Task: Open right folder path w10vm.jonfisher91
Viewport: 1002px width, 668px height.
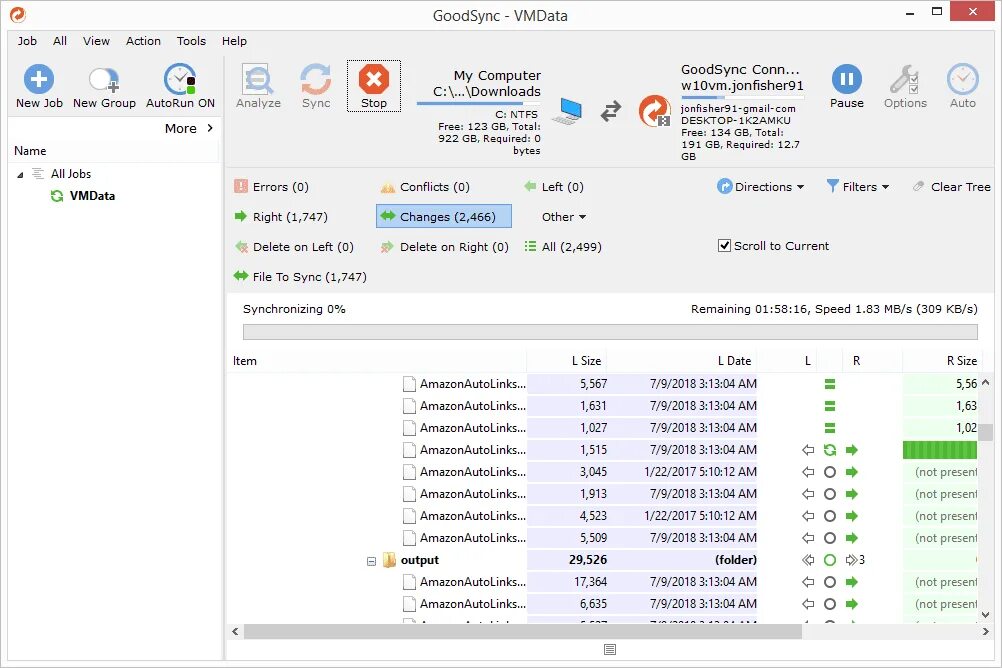Action: point(742,86)
